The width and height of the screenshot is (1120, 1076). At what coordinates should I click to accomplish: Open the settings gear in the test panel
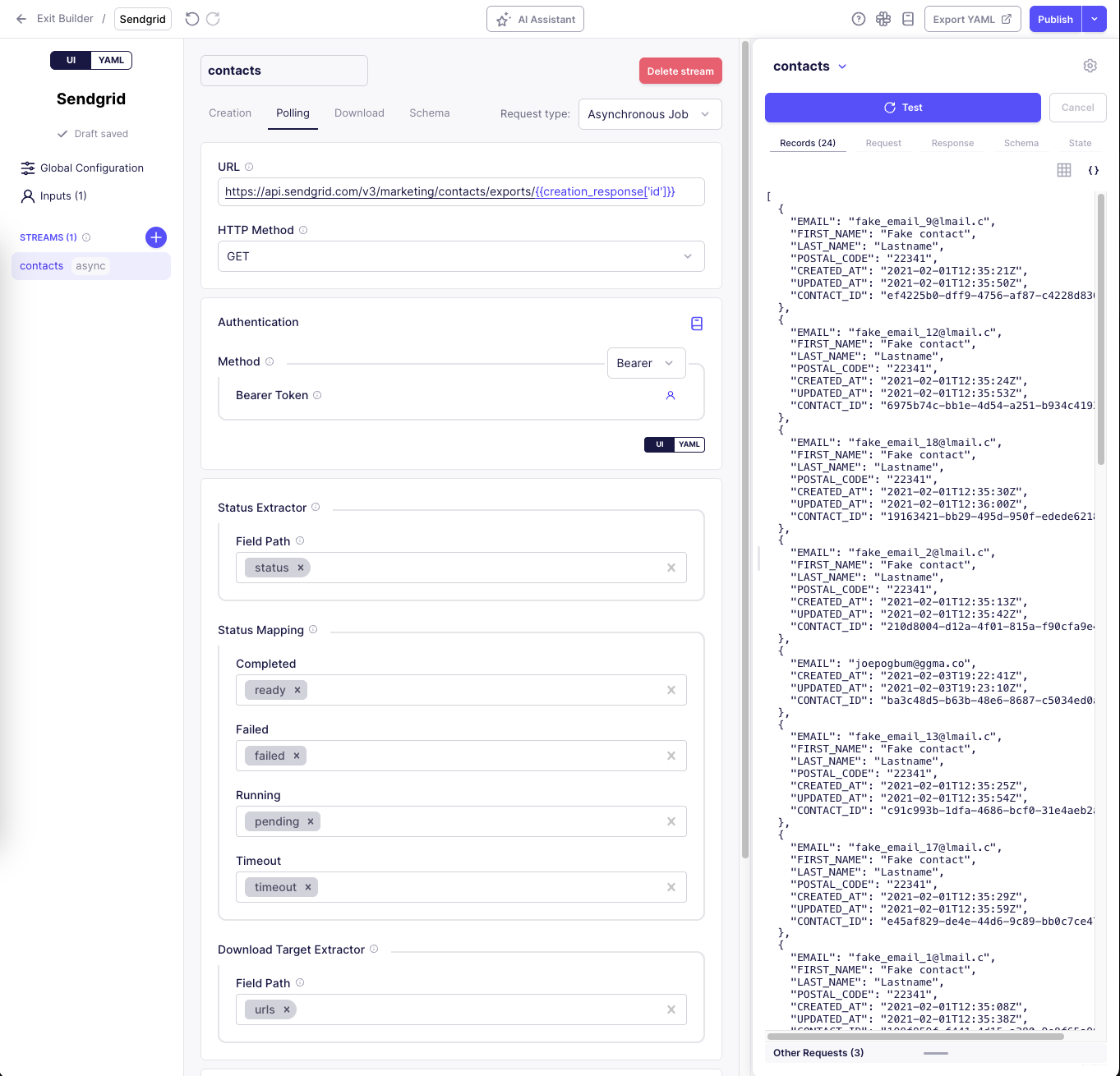point(1090,66)
